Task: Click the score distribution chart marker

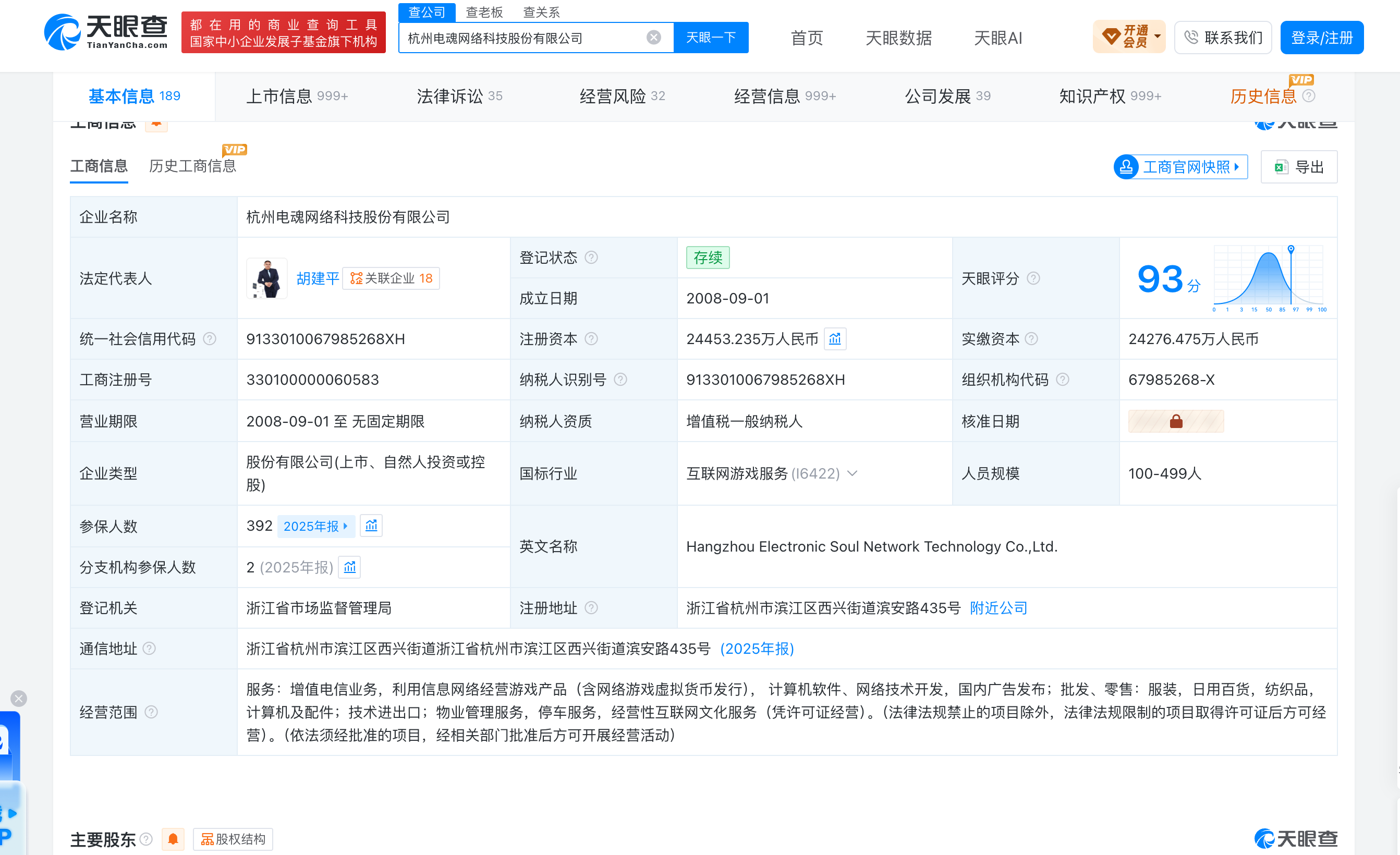Action: point(1291,249)
